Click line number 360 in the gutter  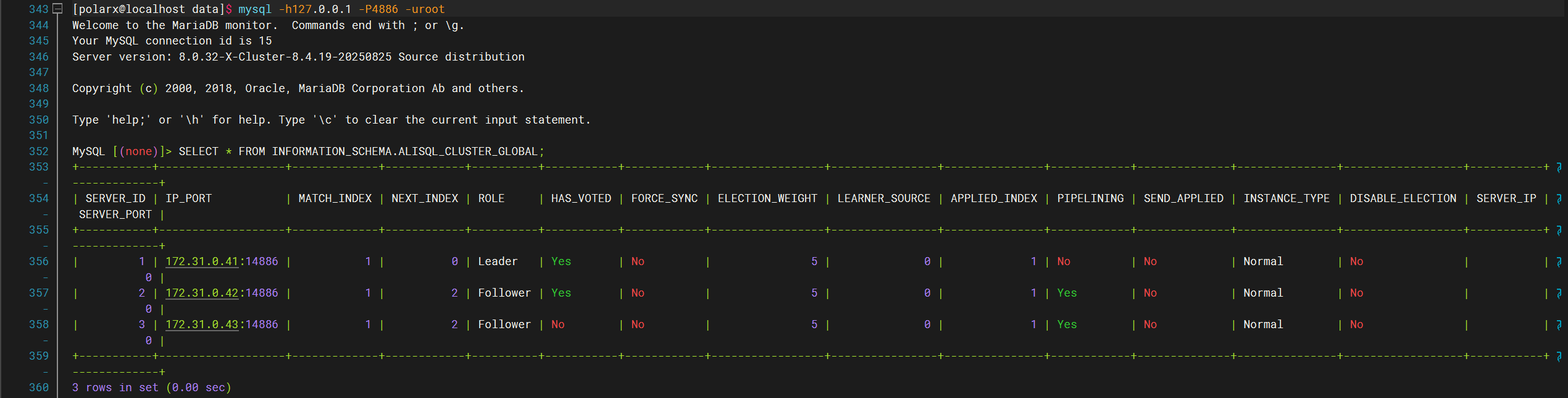[x=38, y=387]
